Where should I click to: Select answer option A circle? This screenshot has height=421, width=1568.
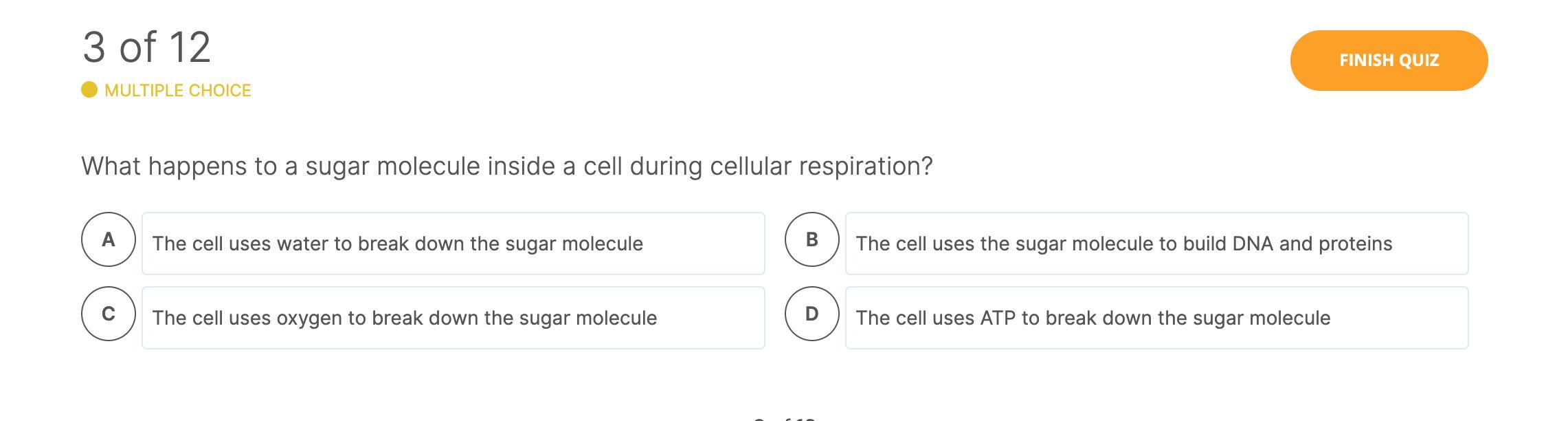108,239
